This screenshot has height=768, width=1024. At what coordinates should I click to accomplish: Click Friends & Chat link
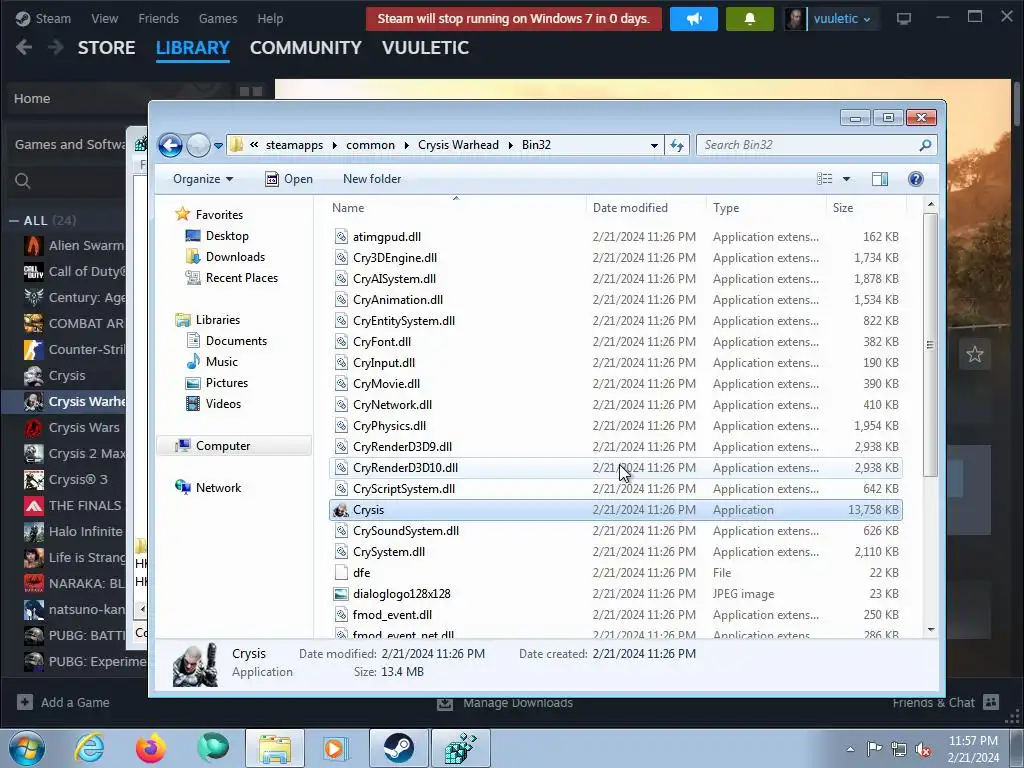pos(933,702)
